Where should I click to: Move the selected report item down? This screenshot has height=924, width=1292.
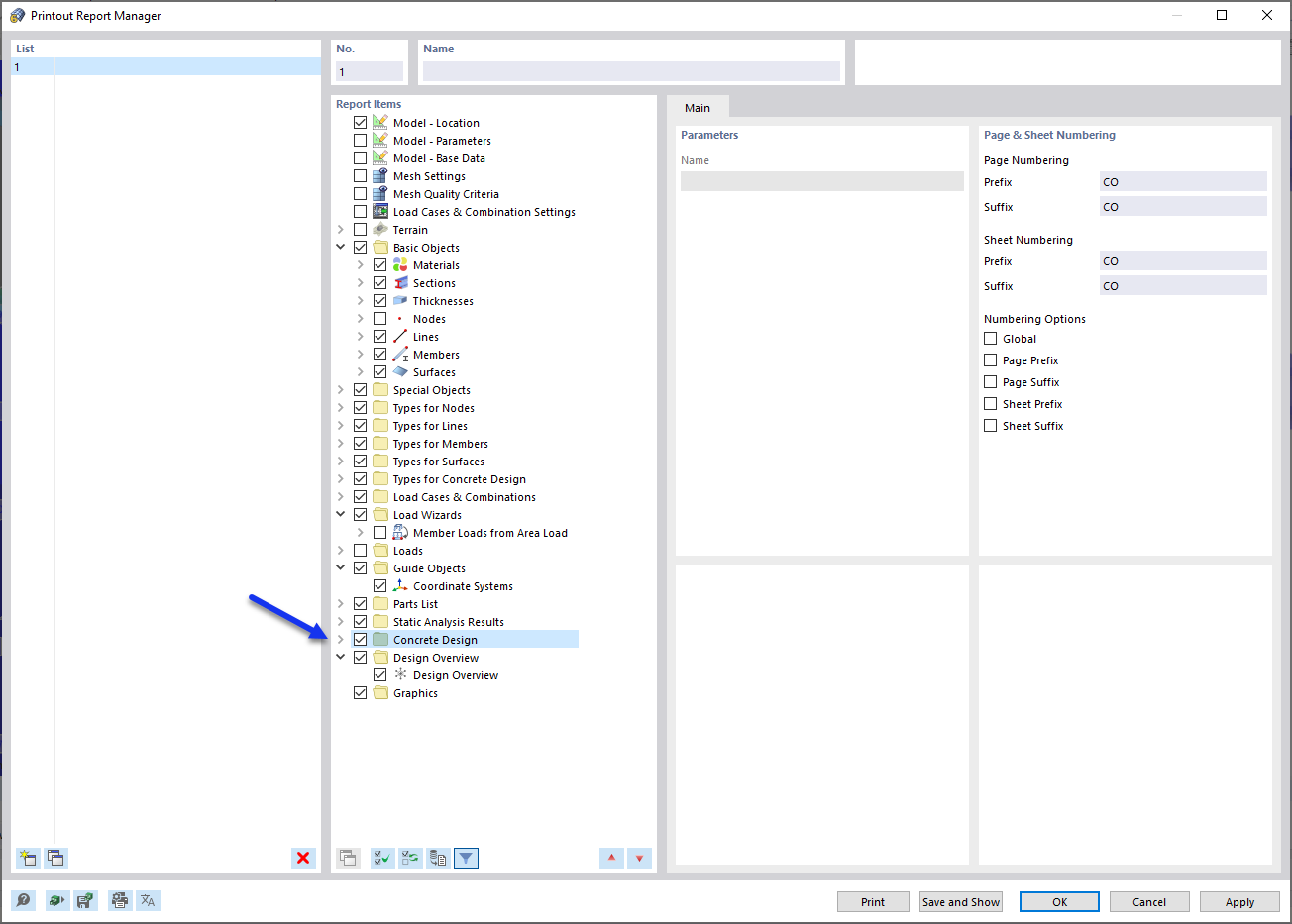pos(639,858)
